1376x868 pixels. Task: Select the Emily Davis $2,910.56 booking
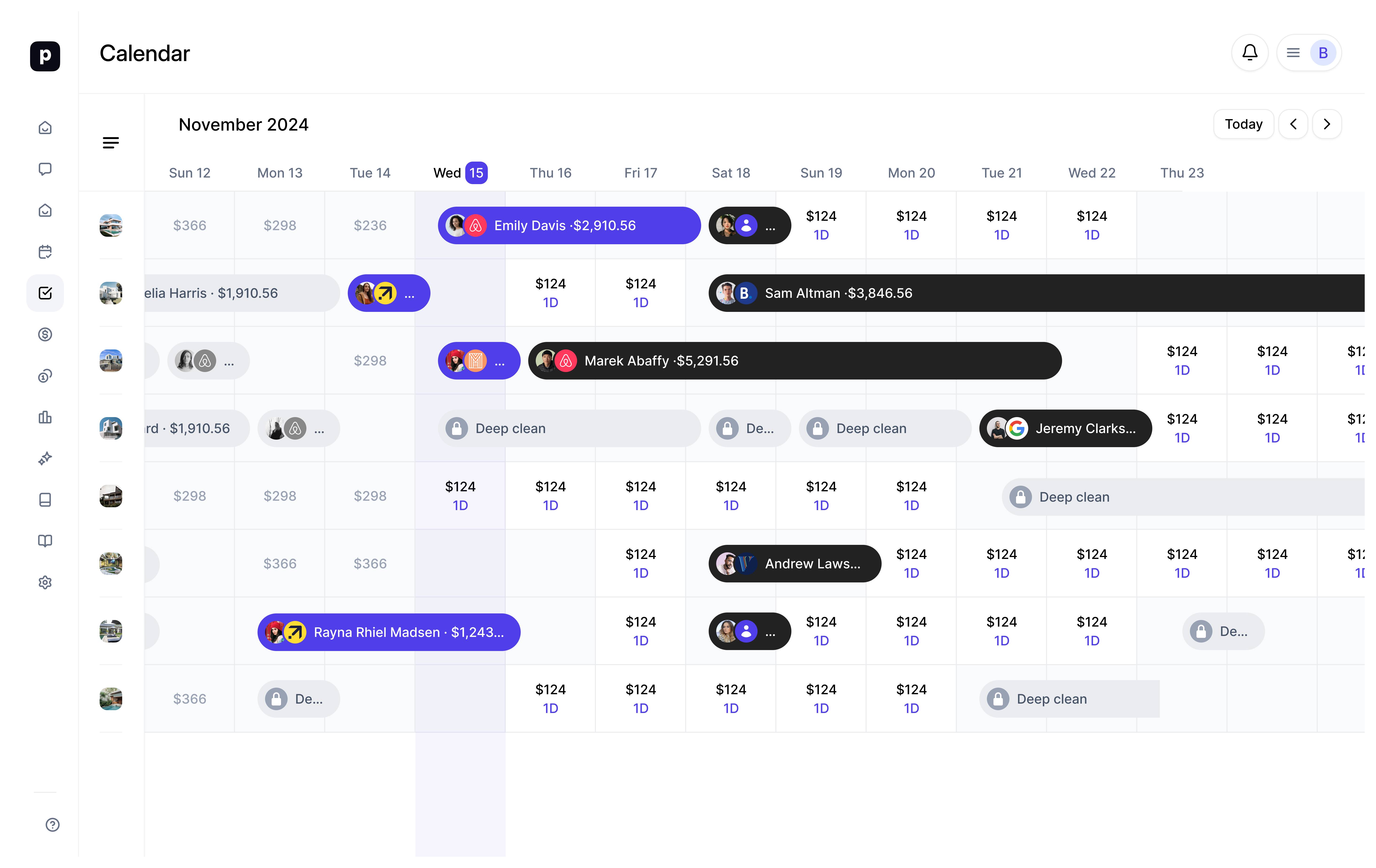tap(569, 225)
